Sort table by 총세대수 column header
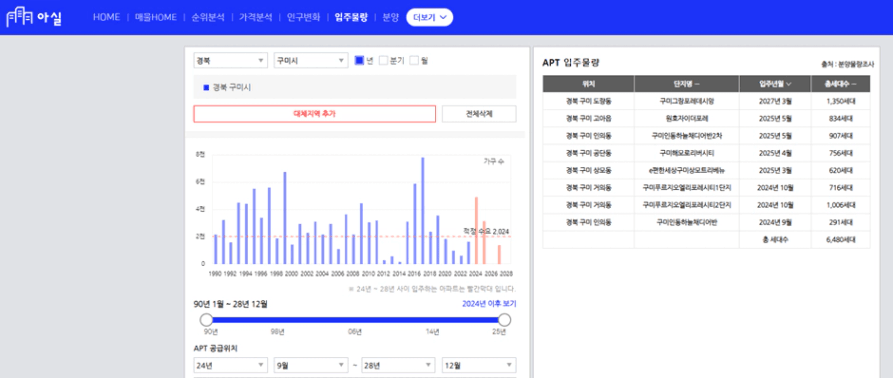The image size is (893, 378). (x=841, y=84)
